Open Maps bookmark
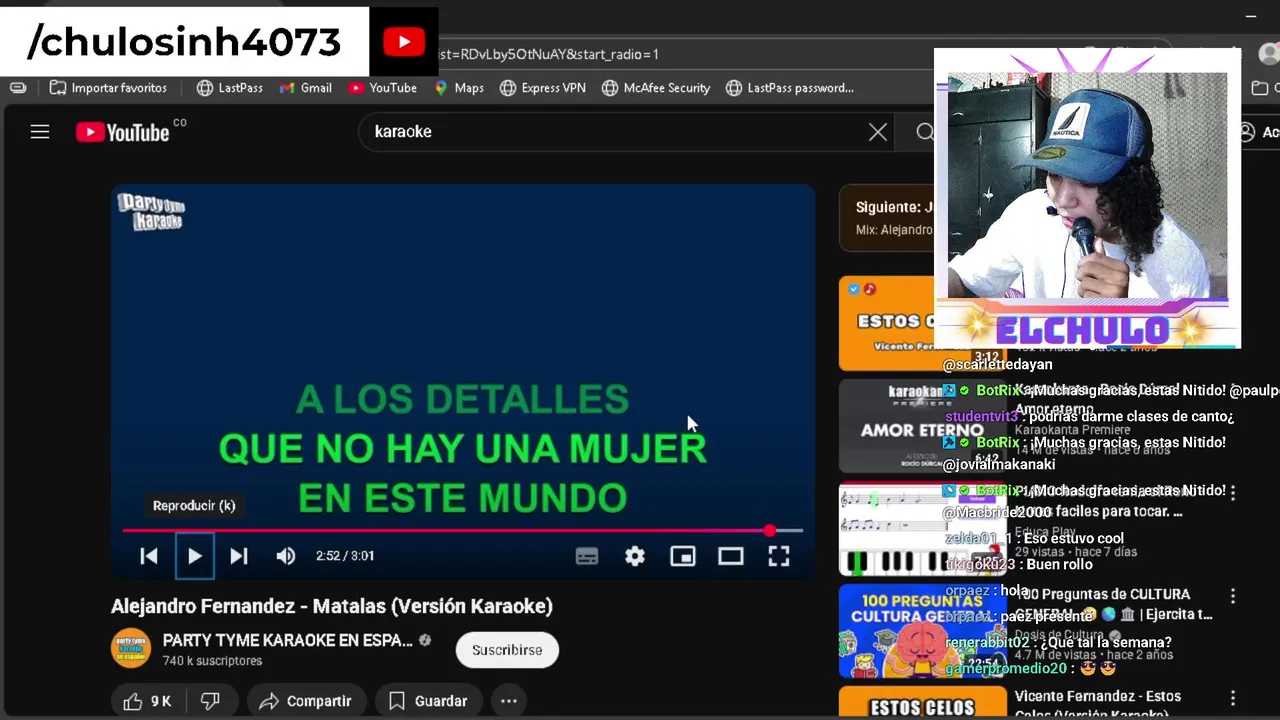 (x=459, y=88)
